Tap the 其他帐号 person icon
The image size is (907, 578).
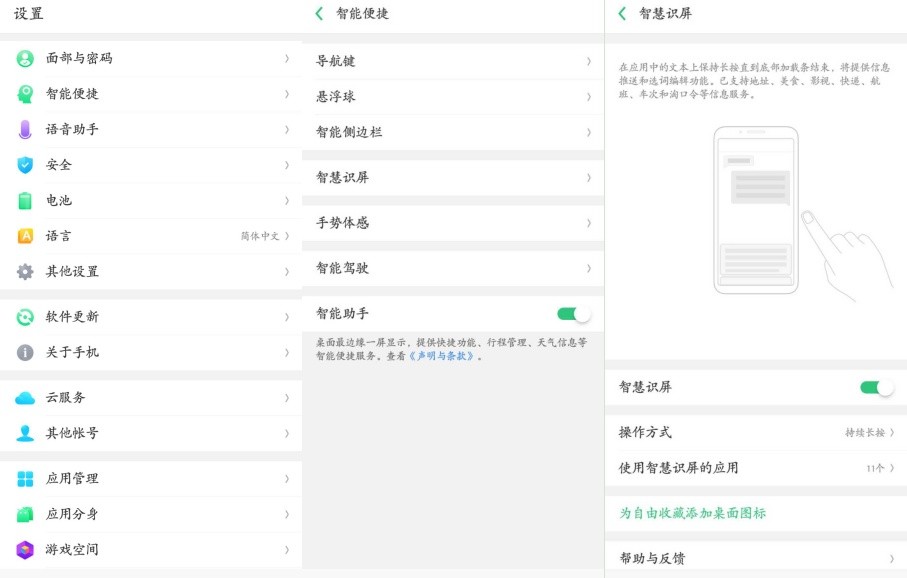click(25, 433)
